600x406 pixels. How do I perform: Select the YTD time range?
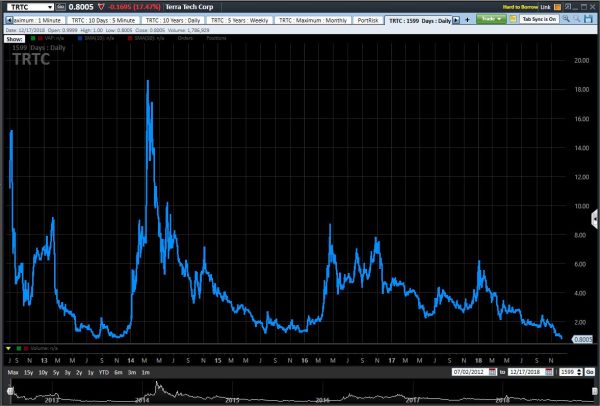(103, 371)
